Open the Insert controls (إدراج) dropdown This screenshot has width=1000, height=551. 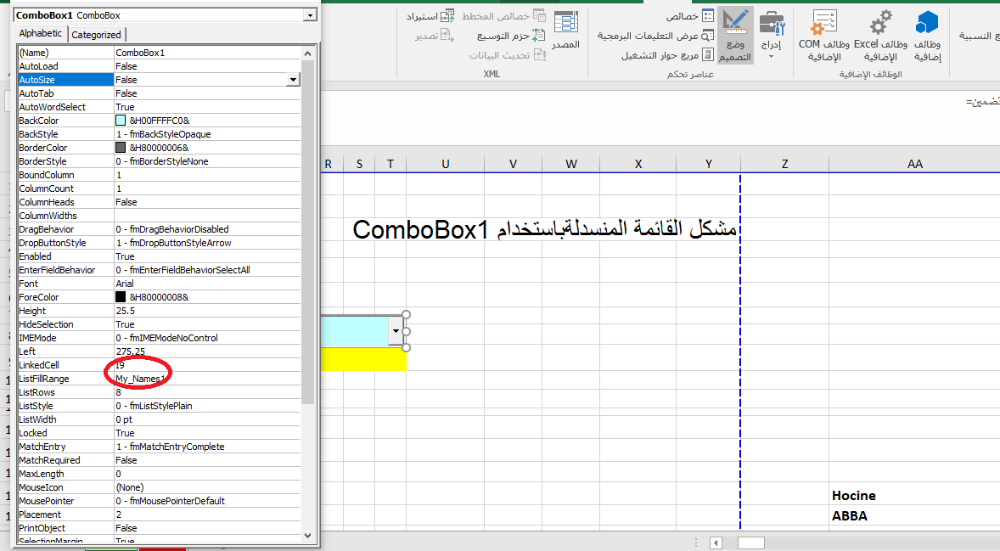coord(771,36)
